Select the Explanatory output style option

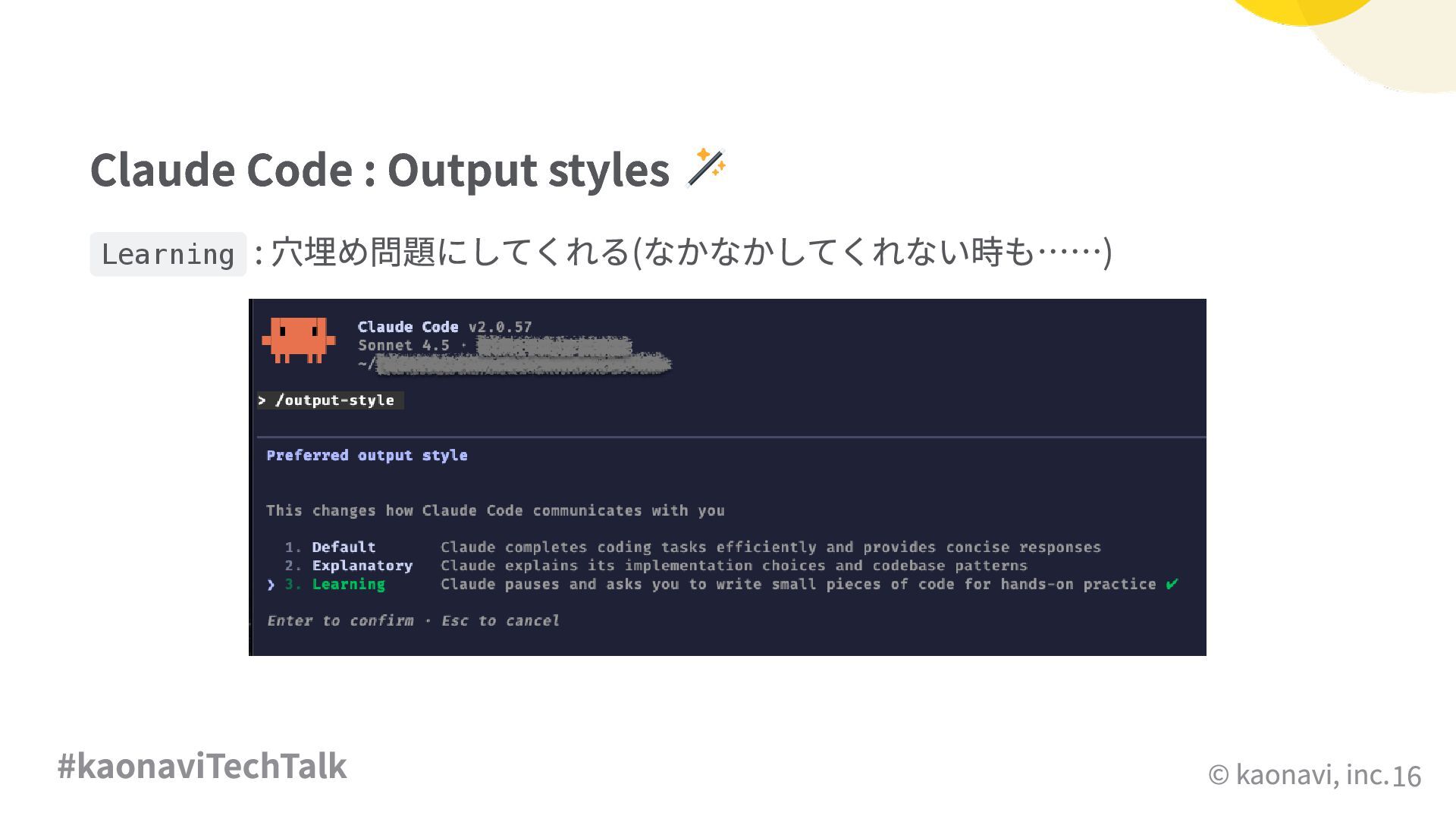[362, 566]
